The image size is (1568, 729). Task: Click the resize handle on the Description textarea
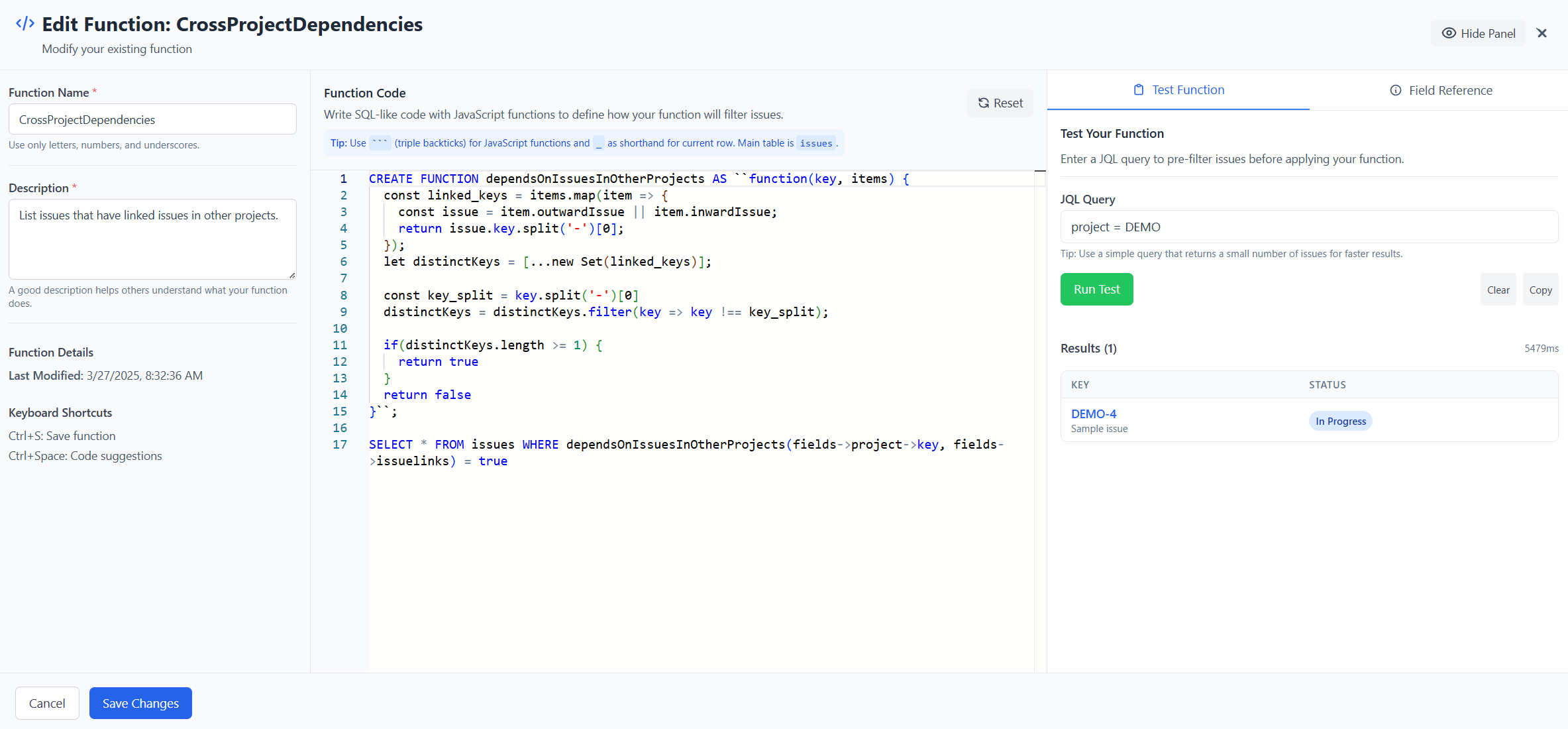(x=292, y=275)
